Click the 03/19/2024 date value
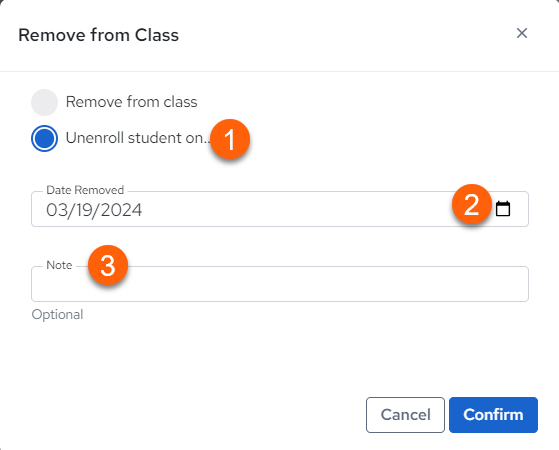This screenshot has height=450, width=559. pyautogui.click(x=94, y=210)
